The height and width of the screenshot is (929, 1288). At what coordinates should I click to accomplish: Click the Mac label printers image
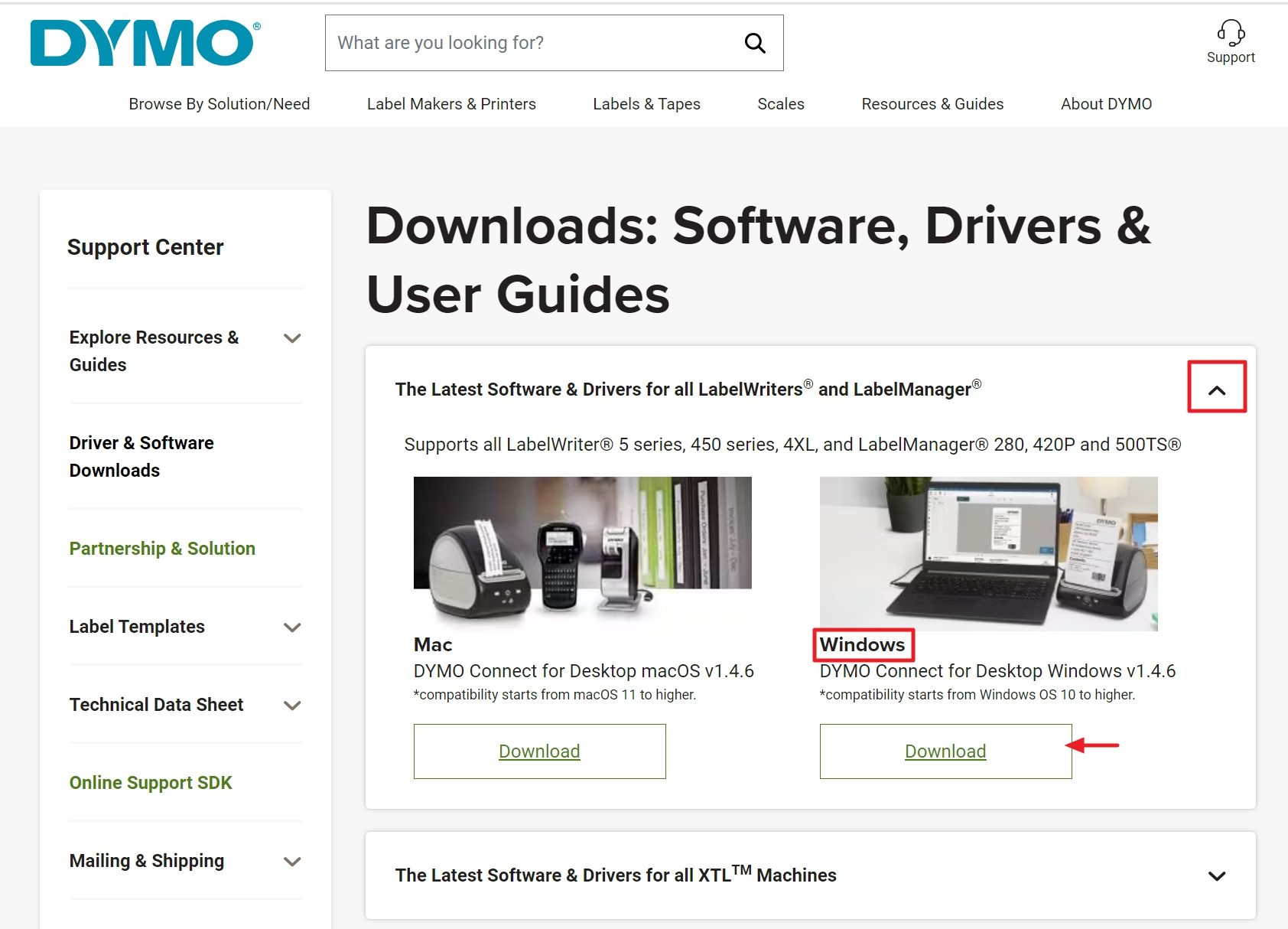pyautogui.click(x=583, y=553)
